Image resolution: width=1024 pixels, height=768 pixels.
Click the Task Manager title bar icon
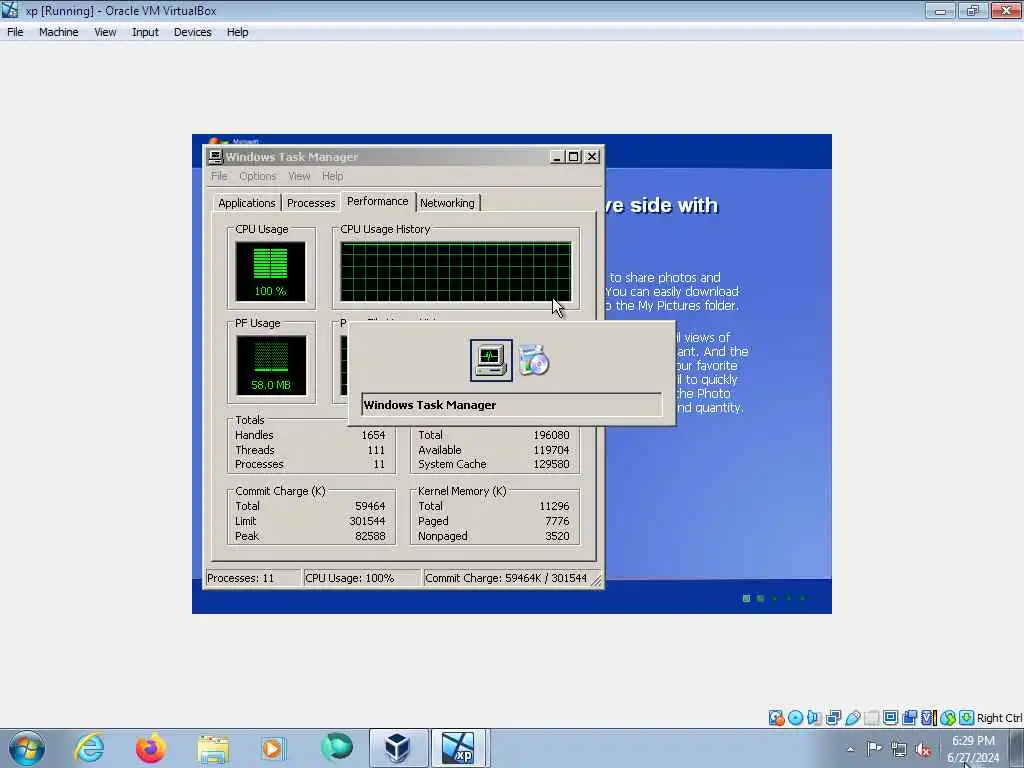(216, 157)
